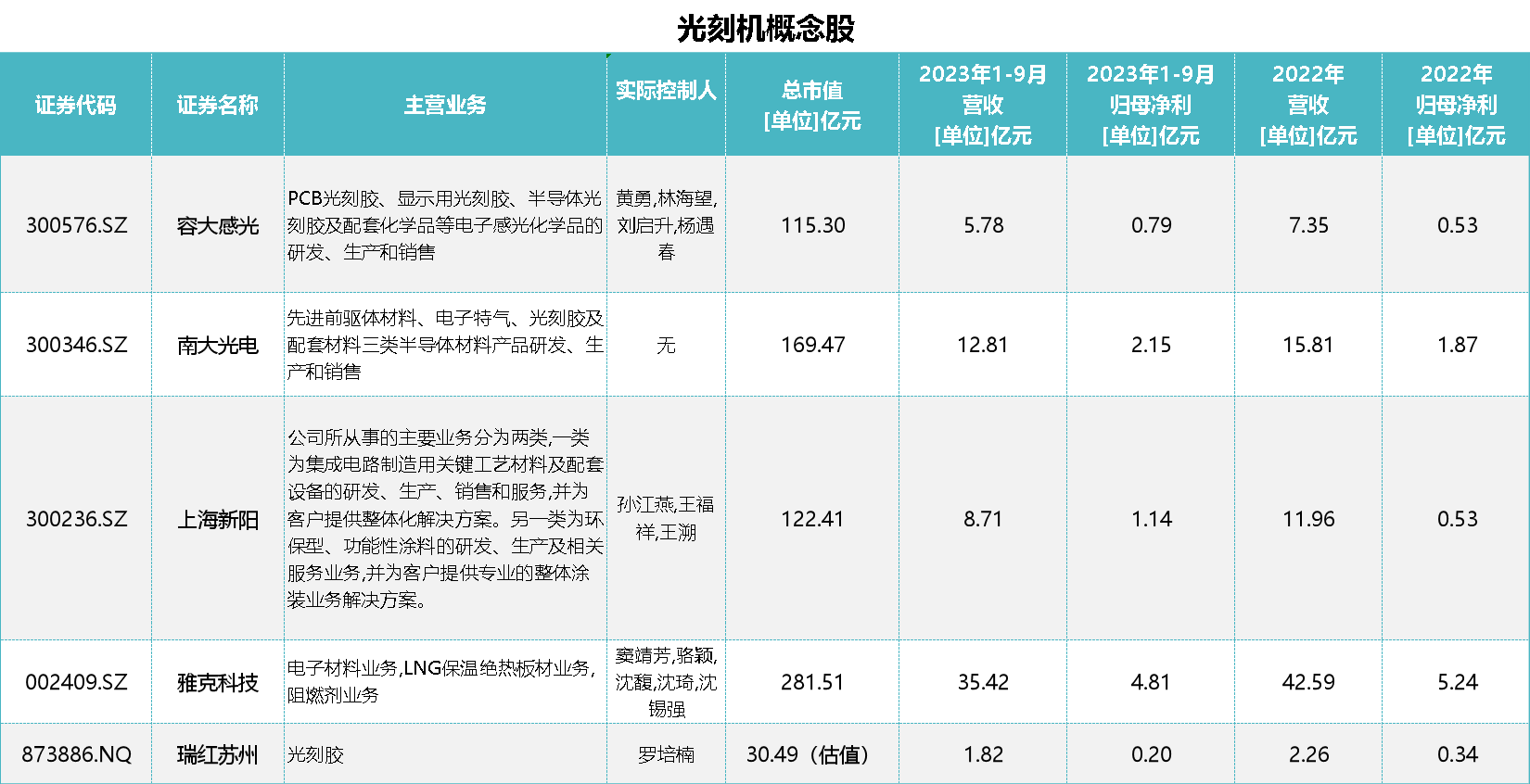Screen dimensions: 1530x784
Task: Select the 总市值 column header
Action: [x=812, y=105]
